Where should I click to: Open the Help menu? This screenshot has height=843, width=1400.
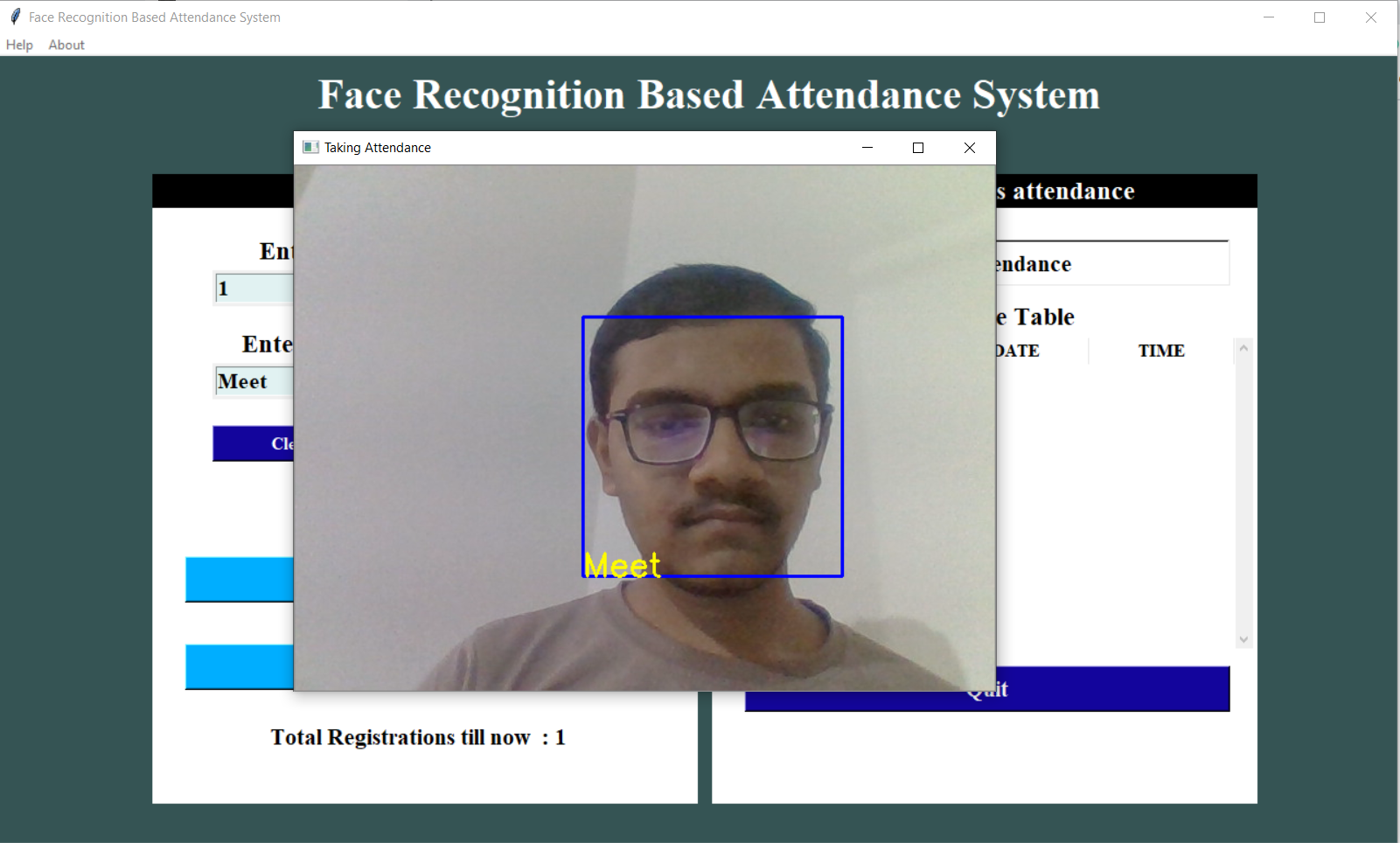(18, 45)
